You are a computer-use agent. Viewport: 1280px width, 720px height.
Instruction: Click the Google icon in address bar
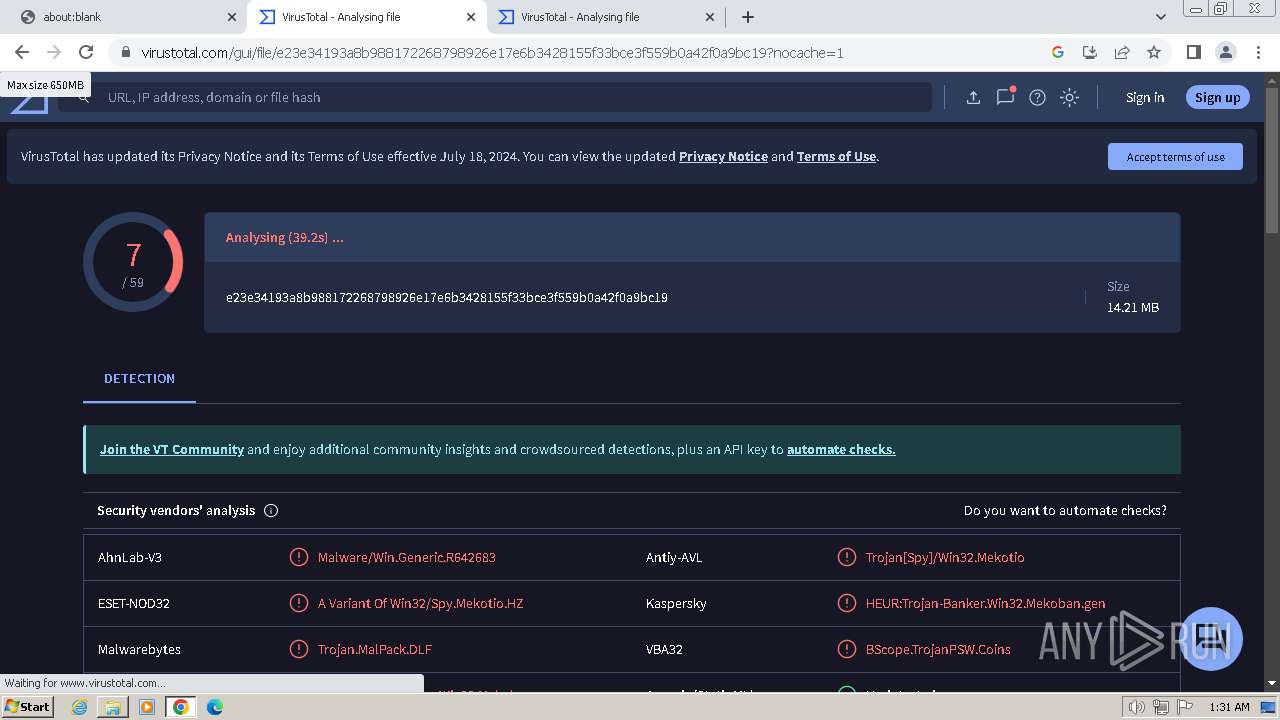click(x=1058, y=52)
